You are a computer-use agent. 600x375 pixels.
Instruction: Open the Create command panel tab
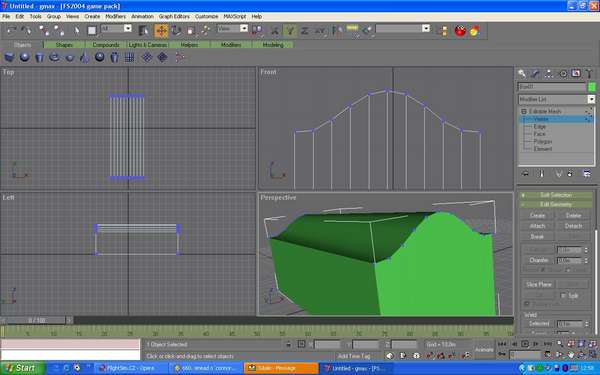coord(522,73)
